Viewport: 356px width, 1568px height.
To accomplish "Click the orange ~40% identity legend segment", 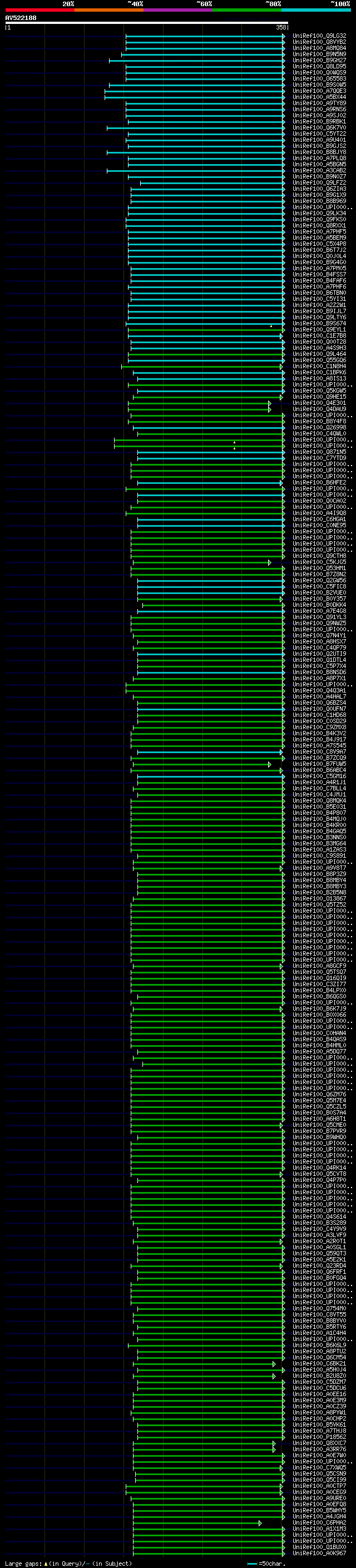I will tap(109, 10).
